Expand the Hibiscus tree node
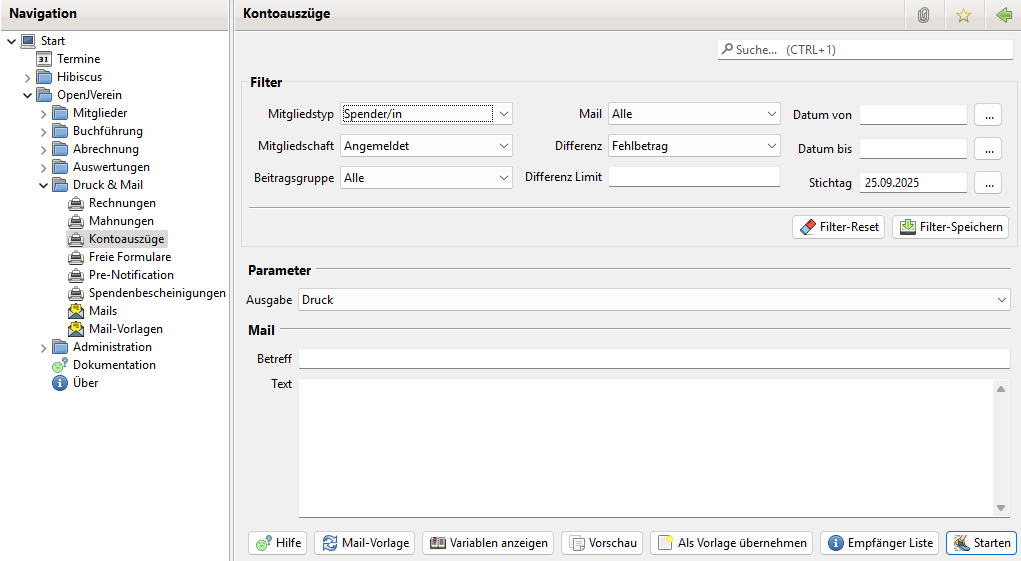The height and width of the screenshot is (561, 1021). coord(28,78)
